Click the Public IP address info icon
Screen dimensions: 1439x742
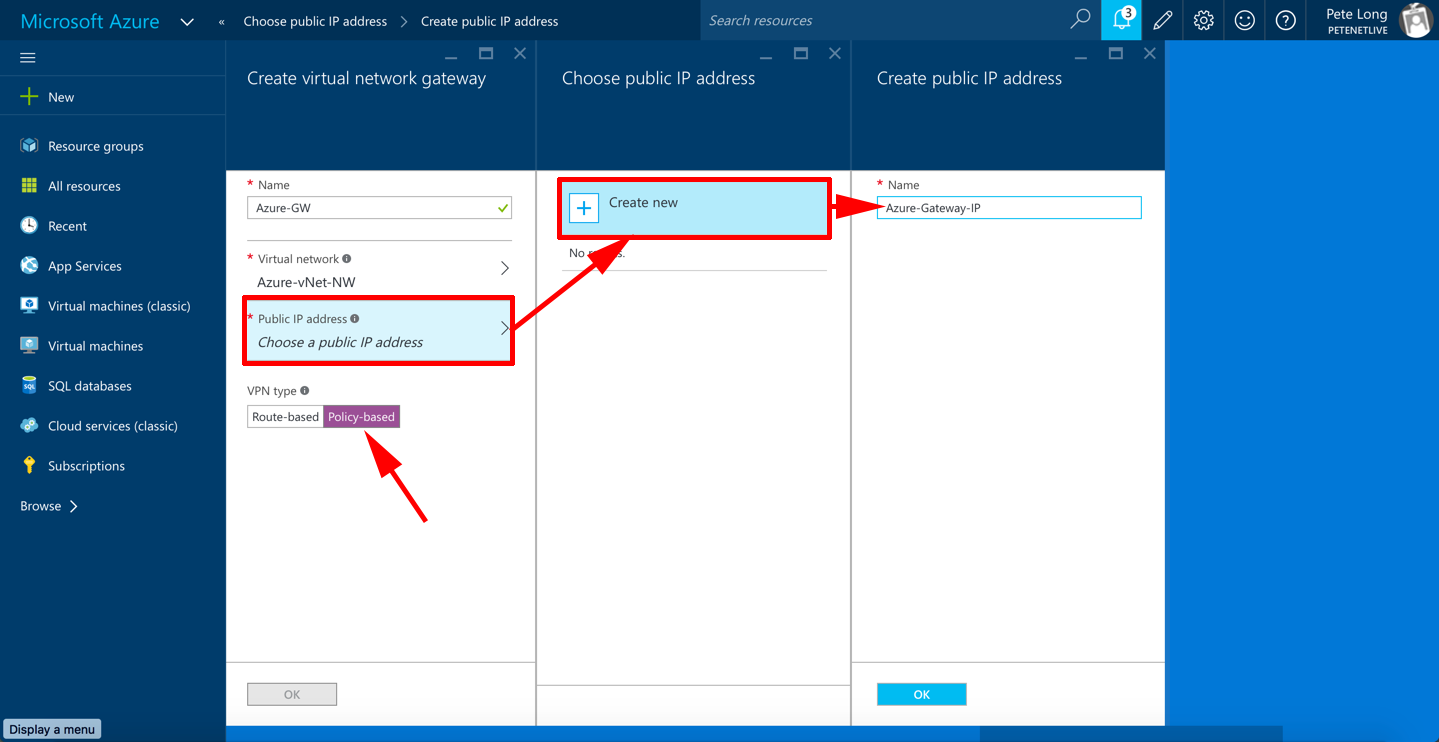pyautogui.click(x=355, y=319)
